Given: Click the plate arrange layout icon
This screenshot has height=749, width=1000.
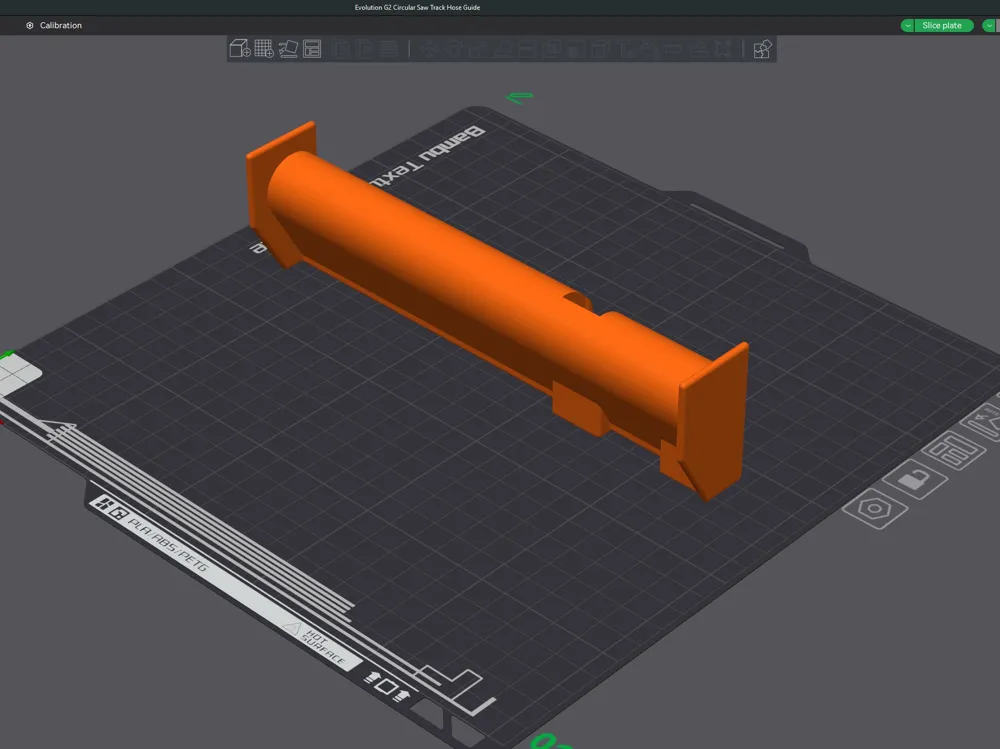Looking at the screenshot, I should 953,450.
